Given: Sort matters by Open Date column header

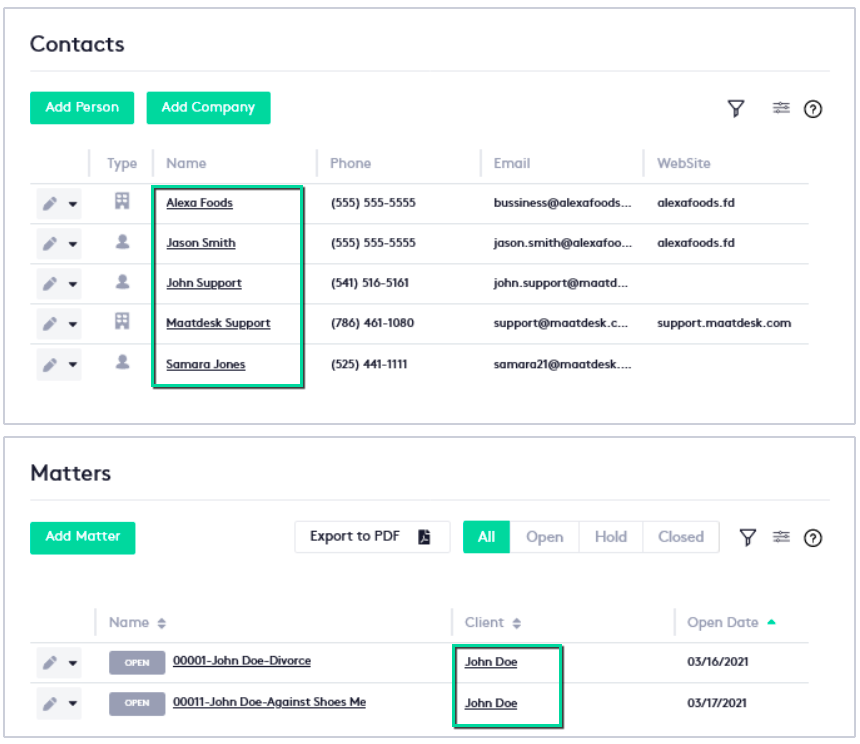Looking at the screenshot, I should (x=722, y=622).
